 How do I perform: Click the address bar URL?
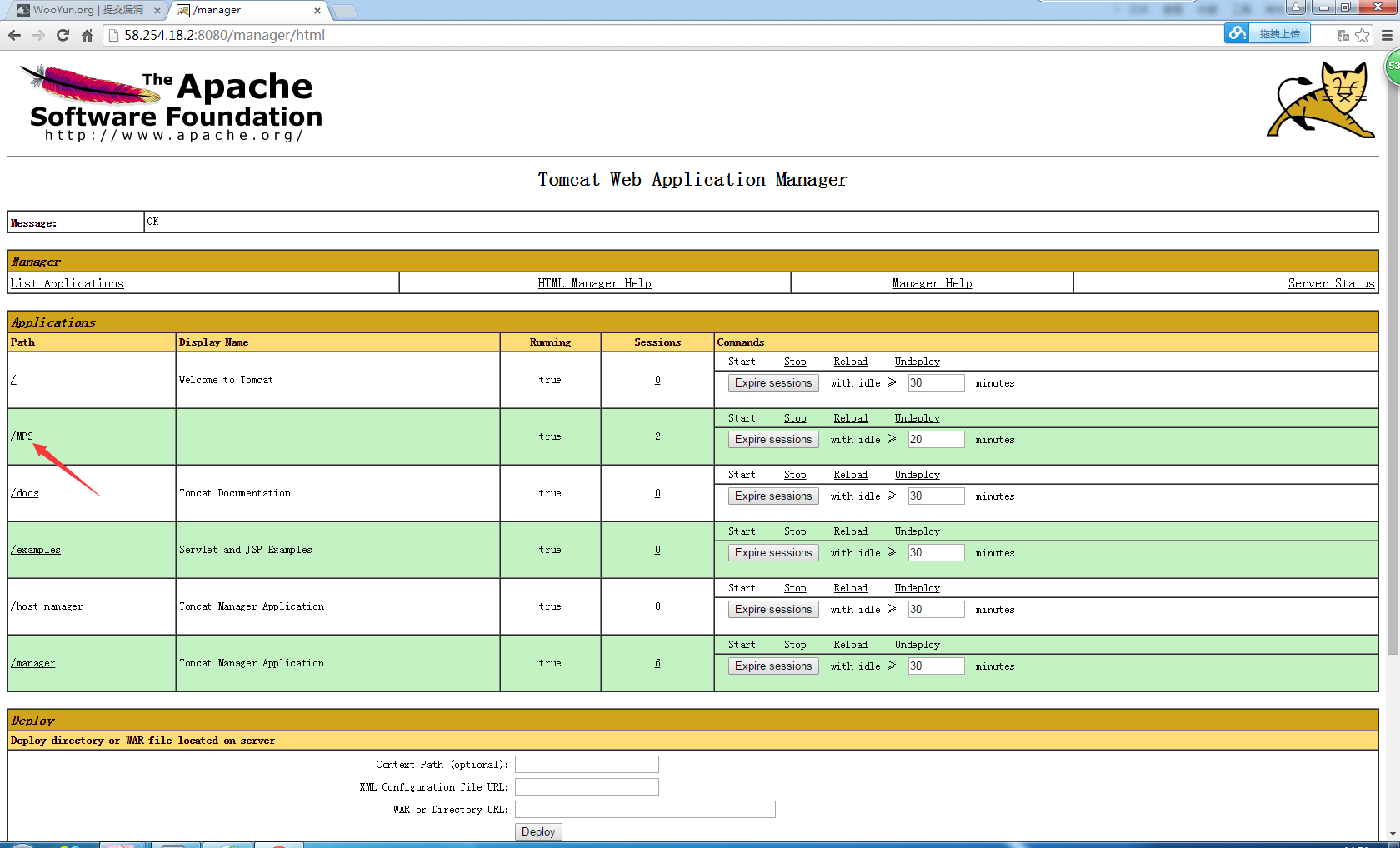[x=224, y=35]
